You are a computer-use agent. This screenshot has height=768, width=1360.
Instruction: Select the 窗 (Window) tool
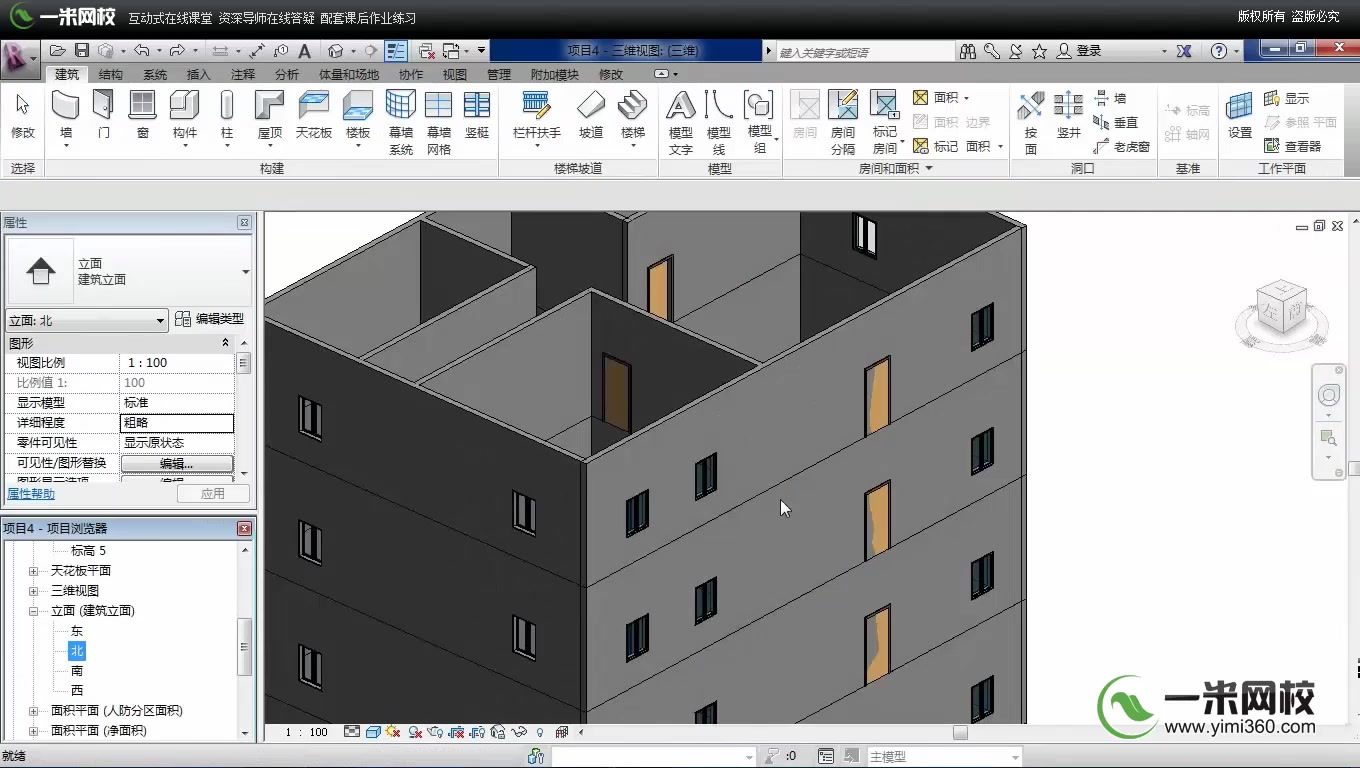click(x=143, y=114)
